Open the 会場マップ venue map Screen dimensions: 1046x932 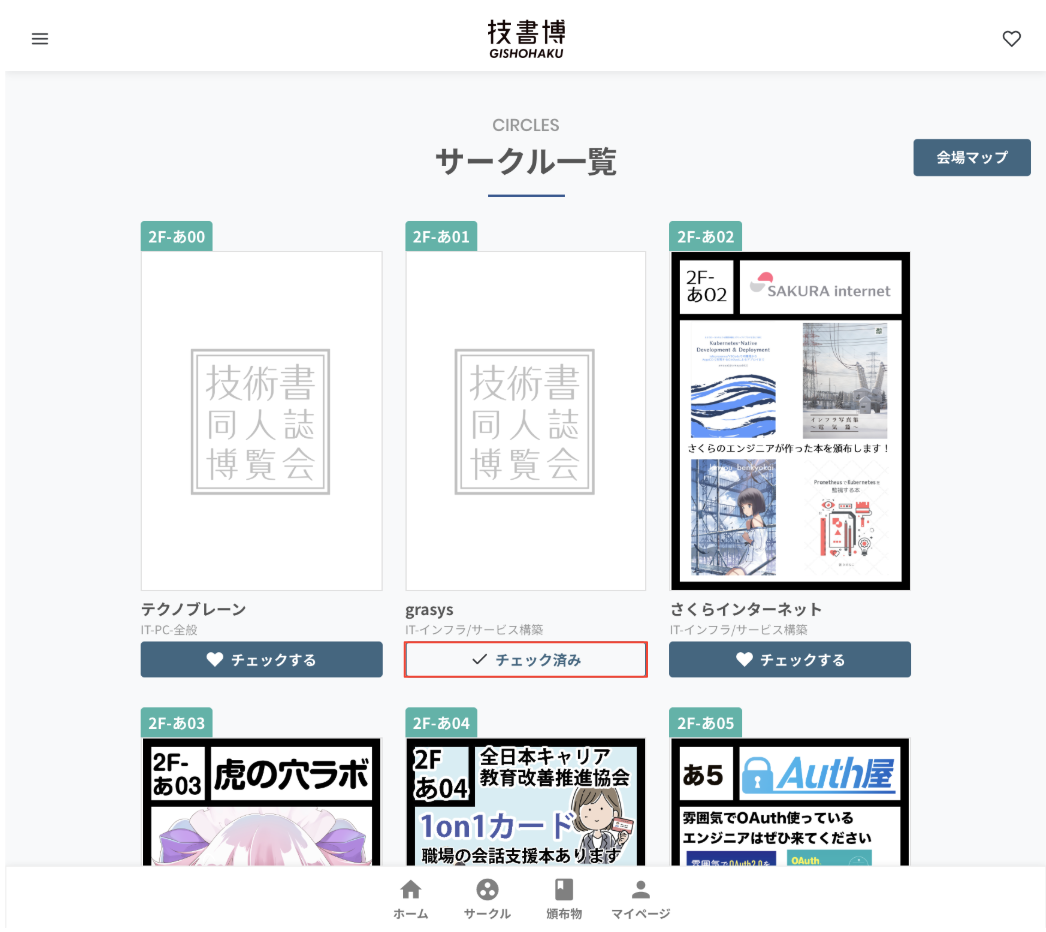click(x=971, y=157)
